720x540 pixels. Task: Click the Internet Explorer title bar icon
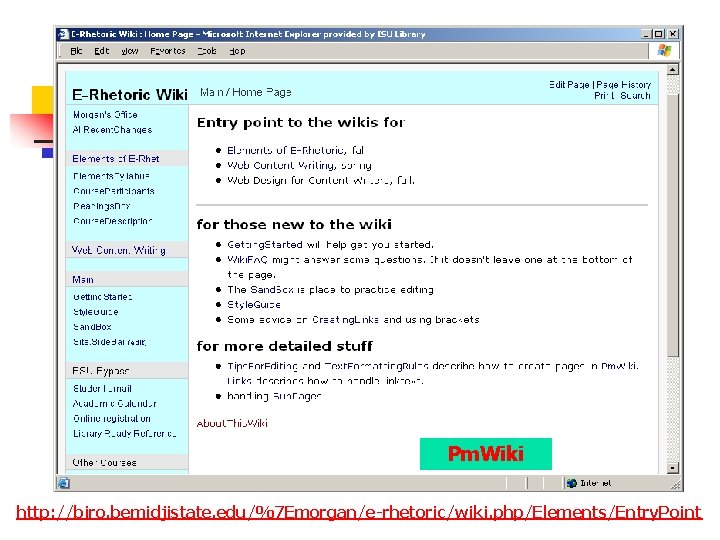63,34
